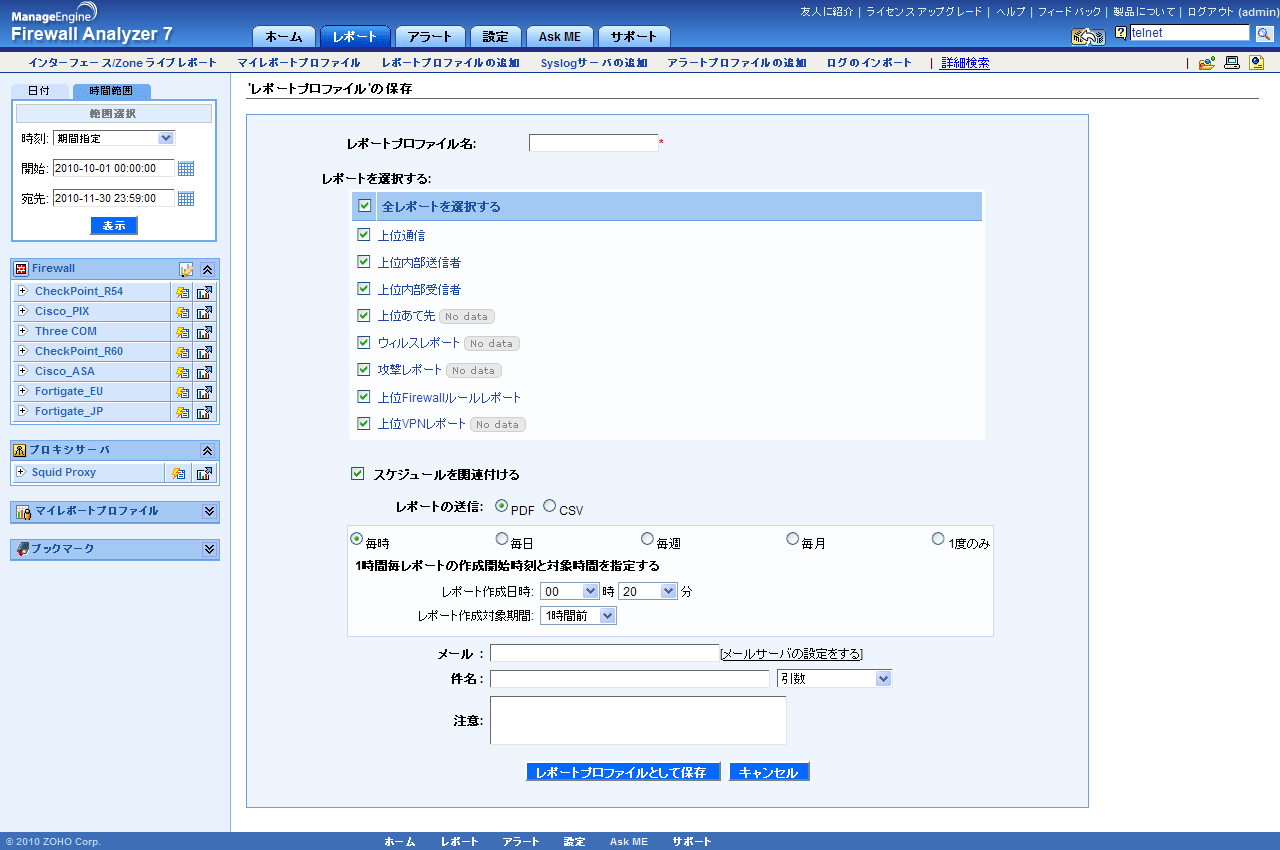
Task: Open the アラート top tab
Action: coord(430,37)
